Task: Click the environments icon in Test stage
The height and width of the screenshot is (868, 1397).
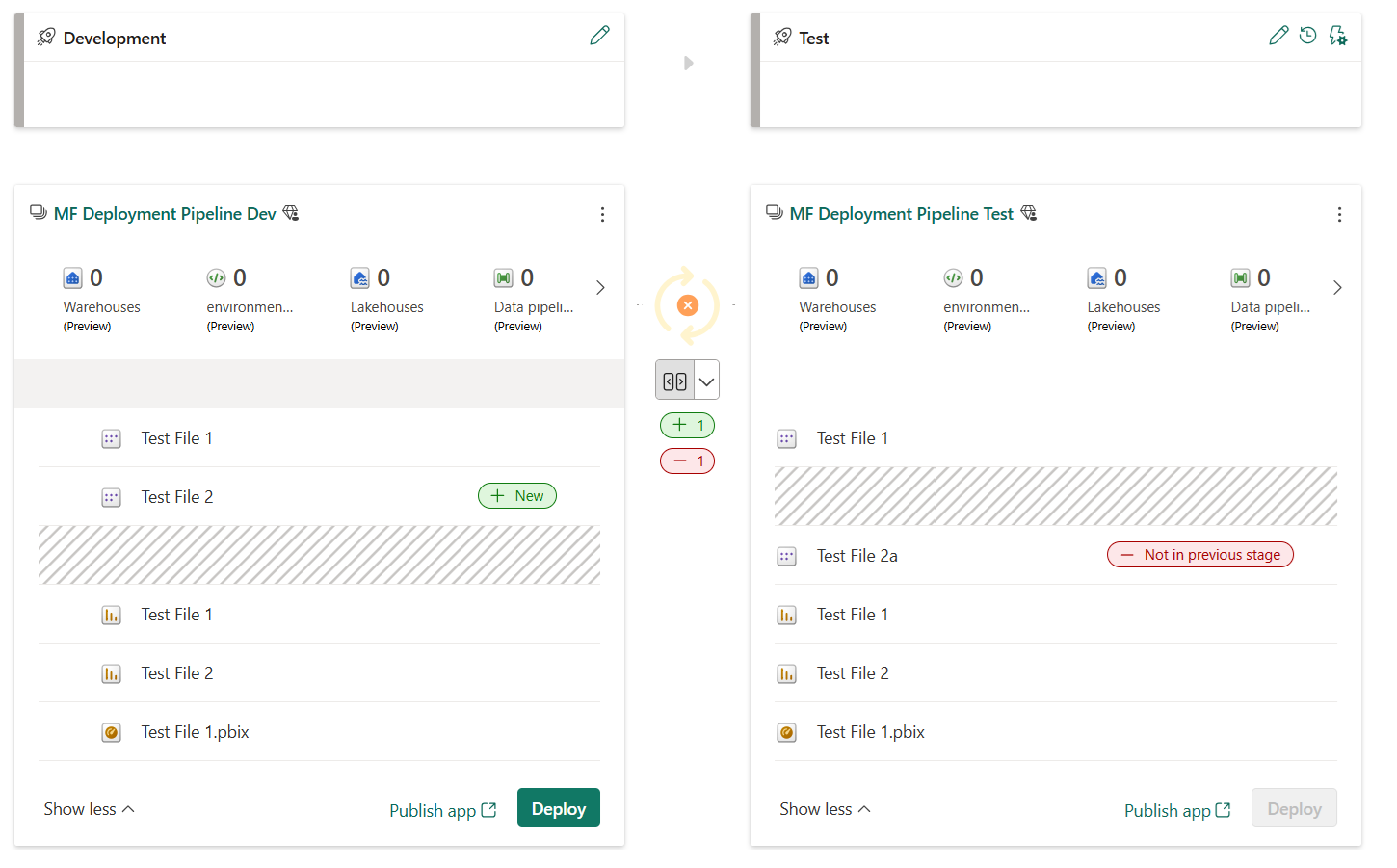Action: click(x=954, y=277)
